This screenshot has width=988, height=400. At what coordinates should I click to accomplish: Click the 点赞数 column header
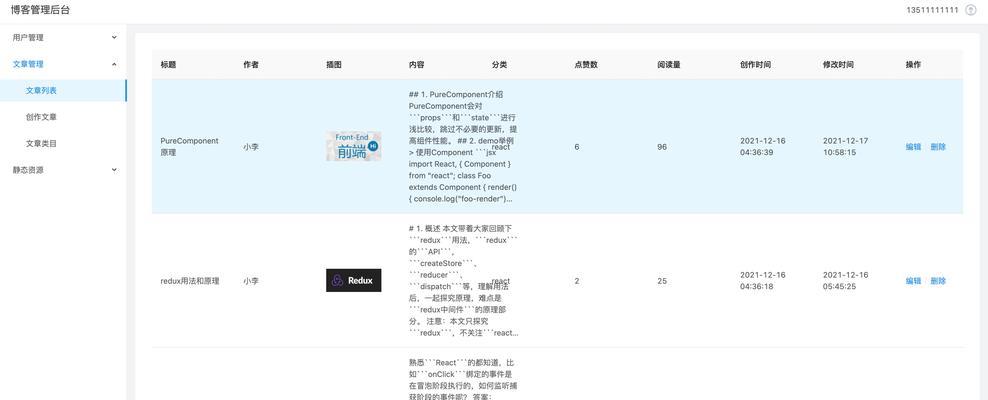coord(586,65)
